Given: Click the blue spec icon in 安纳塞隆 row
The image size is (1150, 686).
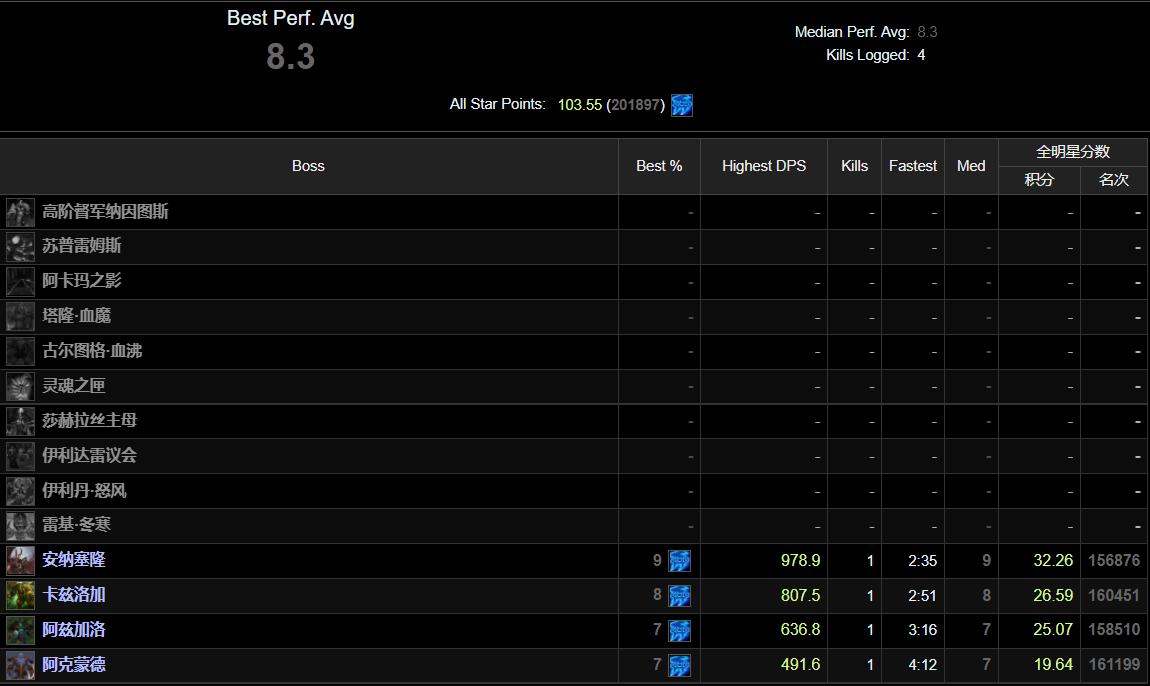Looking at the screenshot, I should (679, 561).
